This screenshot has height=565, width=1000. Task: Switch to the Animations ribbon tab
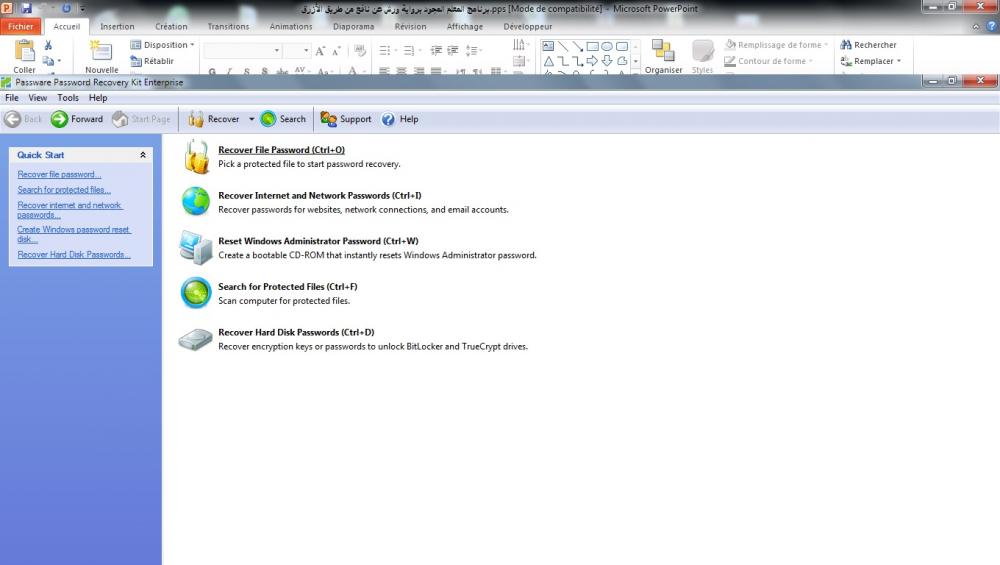pyautogui.click(x=291, y=27)
